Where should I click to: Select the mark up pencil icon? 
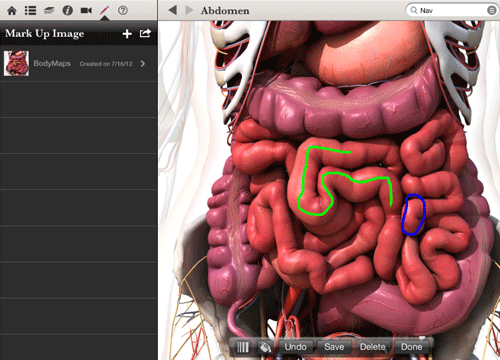(104, 10)
